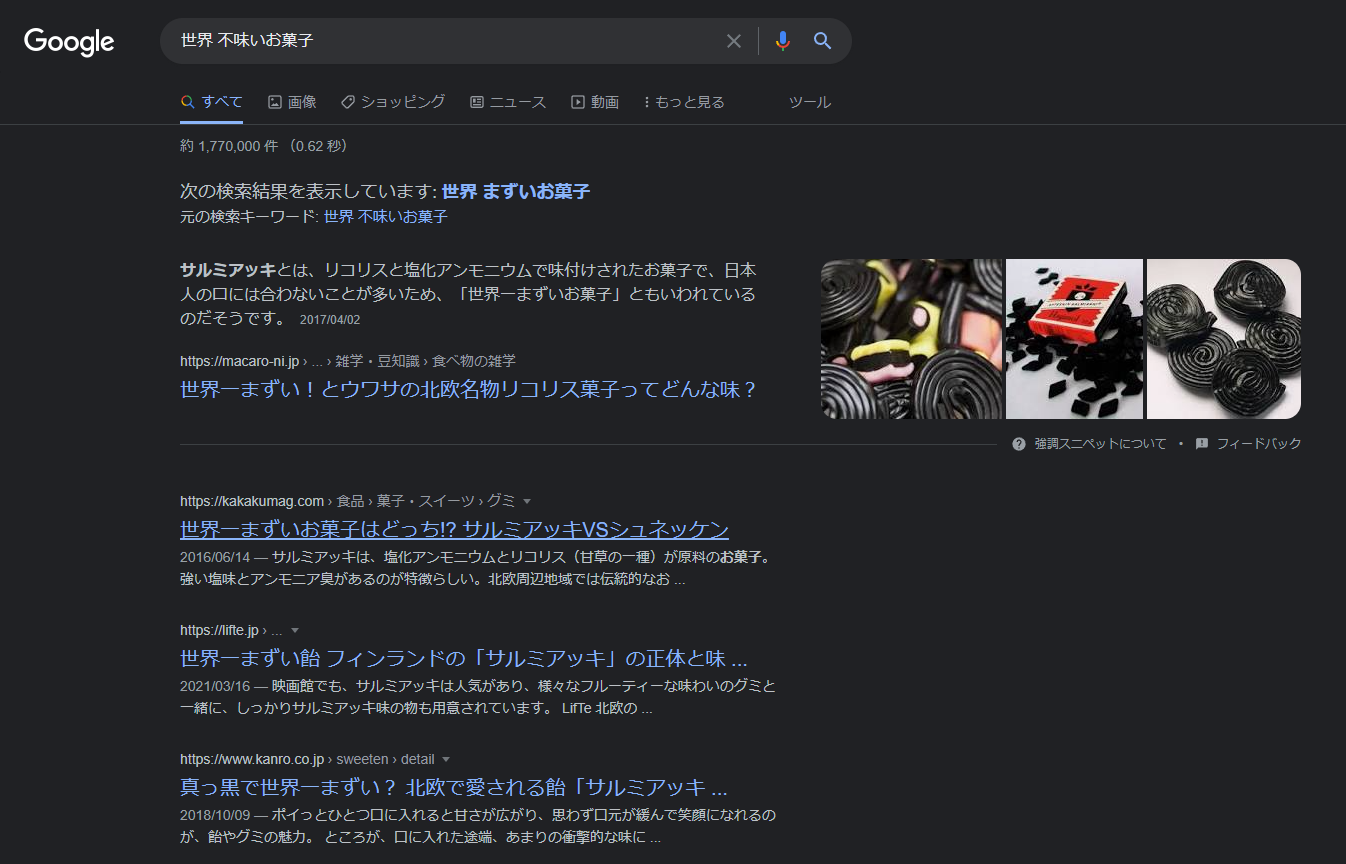Click the lifte.jp URL text

point(231,631)
